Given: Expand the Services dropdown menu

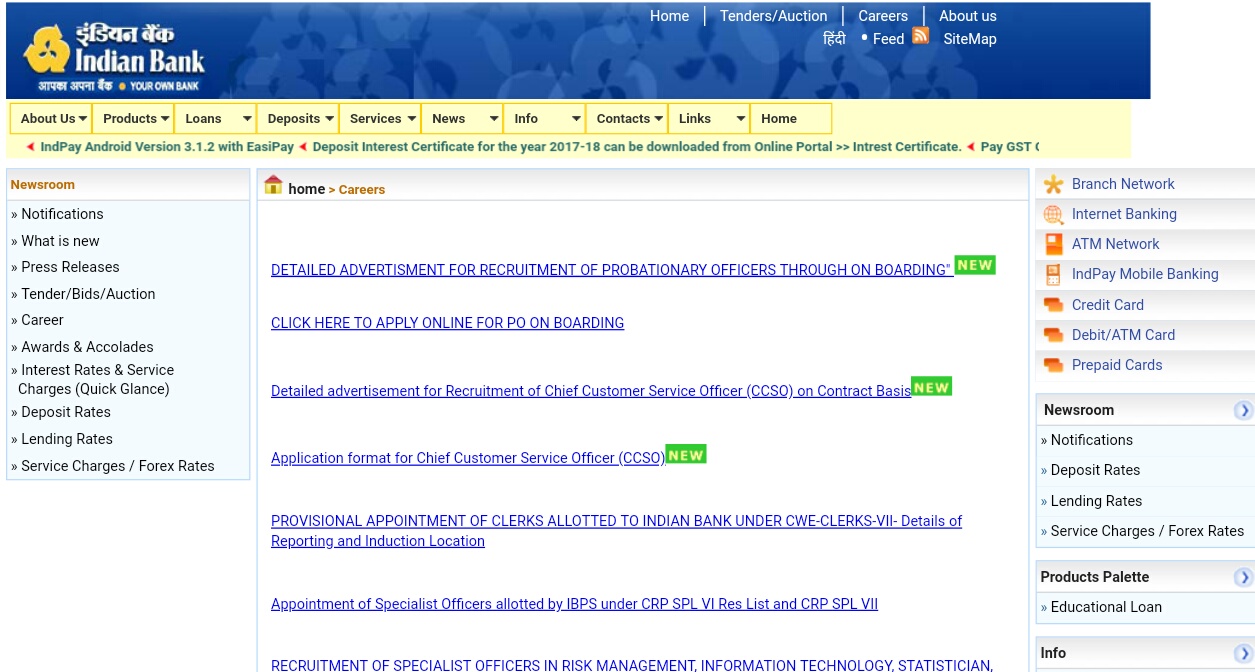Looking at the screenshot, I should (380, 118).
